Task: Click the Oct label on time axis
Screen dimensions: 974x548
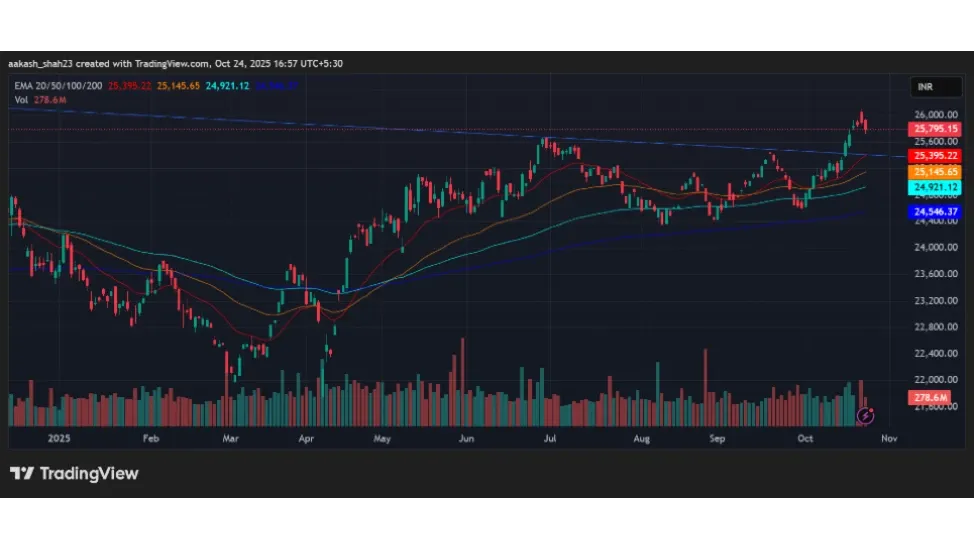Action: pyautogui.click(x=806, y=438)
